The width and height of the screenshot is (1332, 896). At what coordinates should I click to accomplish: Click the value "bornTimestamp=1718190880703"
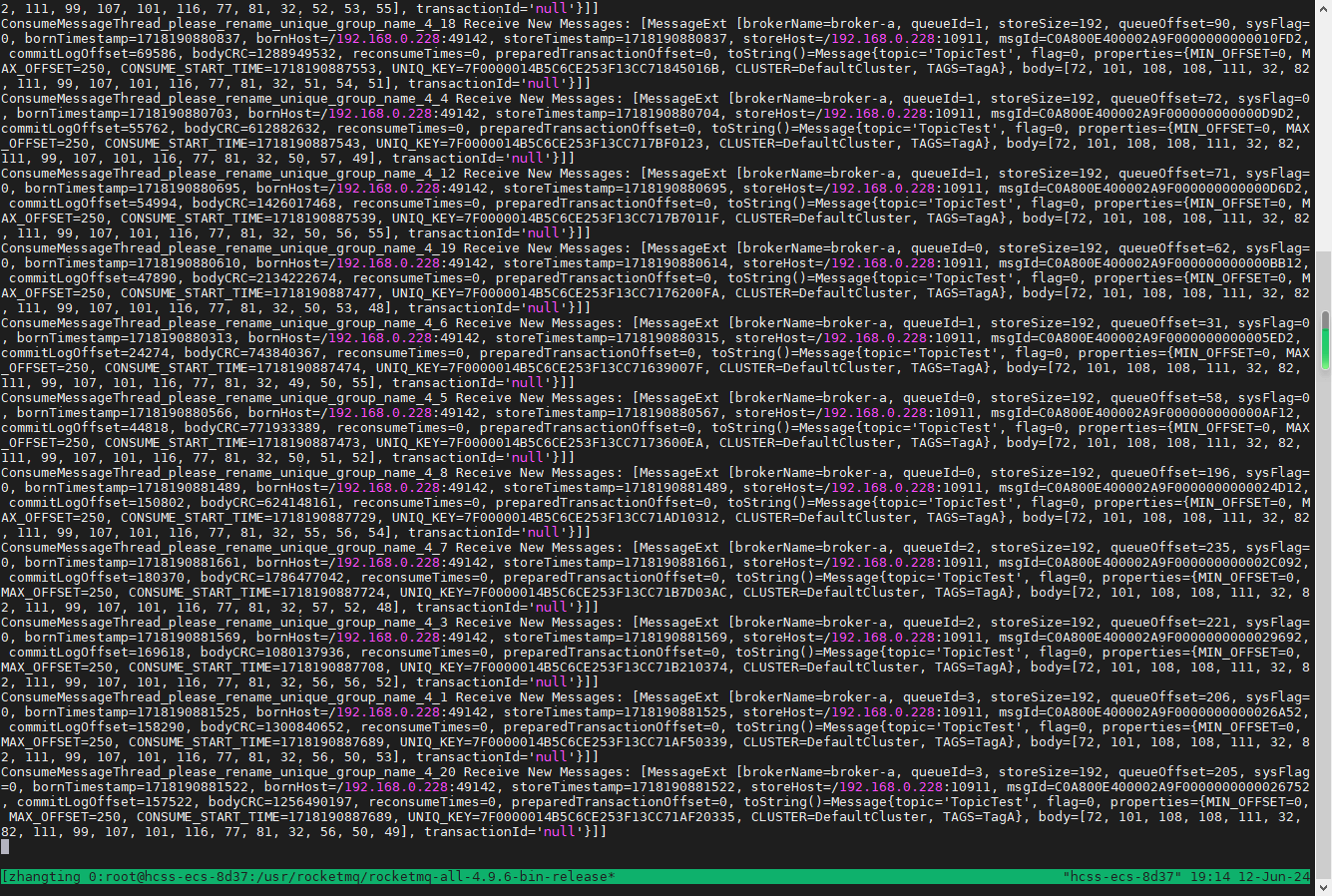coord(124,114)
